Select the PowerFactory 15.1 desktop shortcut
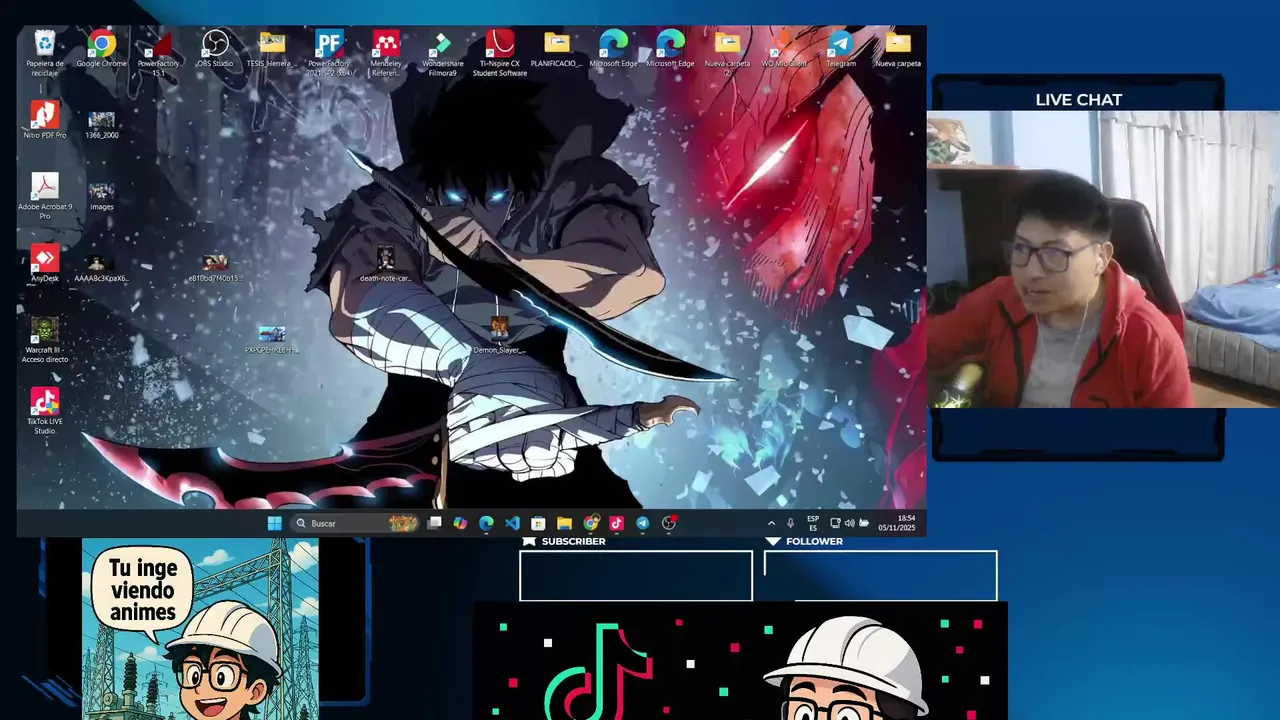This screenshot has width=1280, height=720. coord(158,53)
